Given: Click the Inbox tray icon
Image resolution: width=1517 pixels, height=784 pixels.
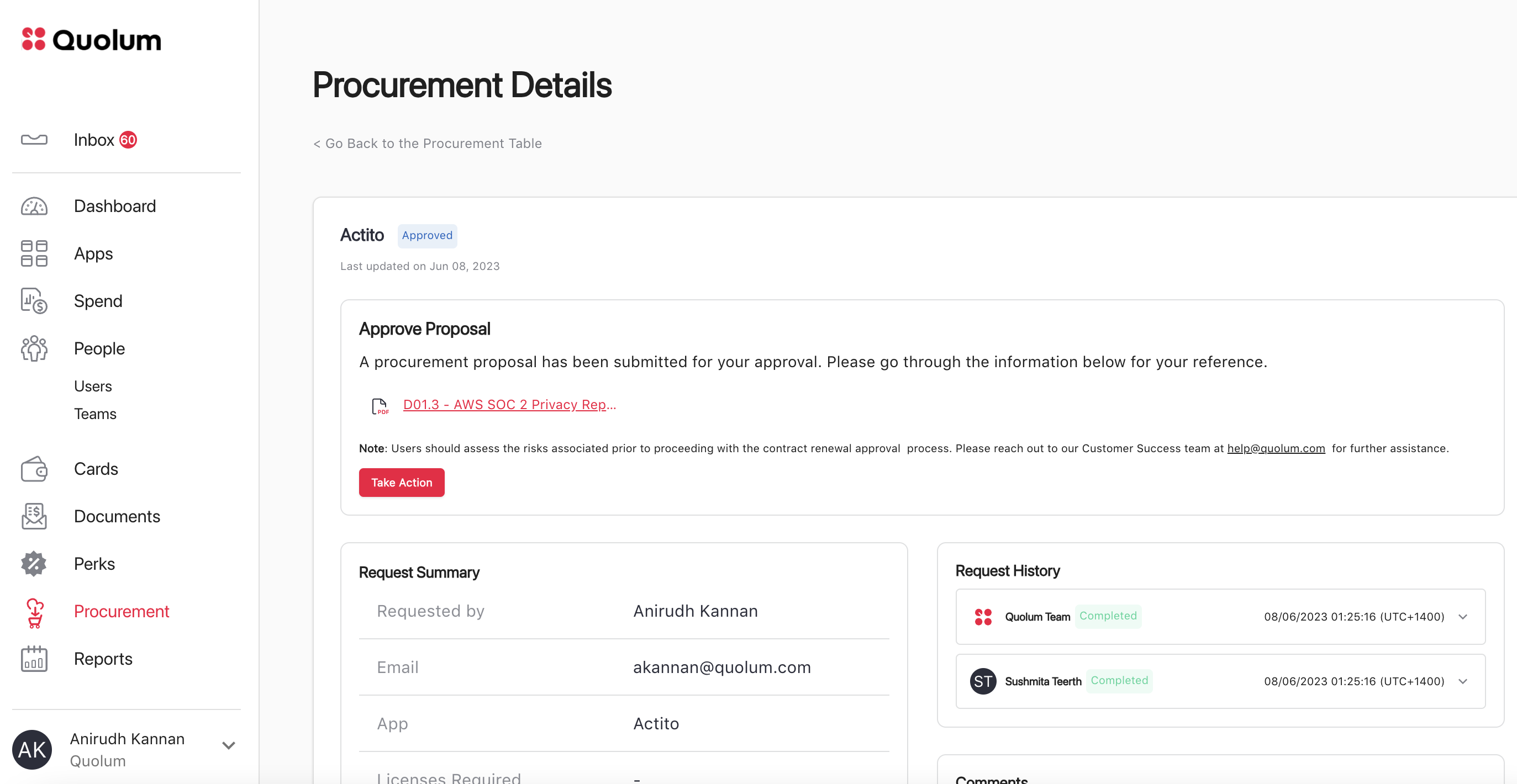Looking at the screenshot, I should pyautogui.click(x=34, y=140).
